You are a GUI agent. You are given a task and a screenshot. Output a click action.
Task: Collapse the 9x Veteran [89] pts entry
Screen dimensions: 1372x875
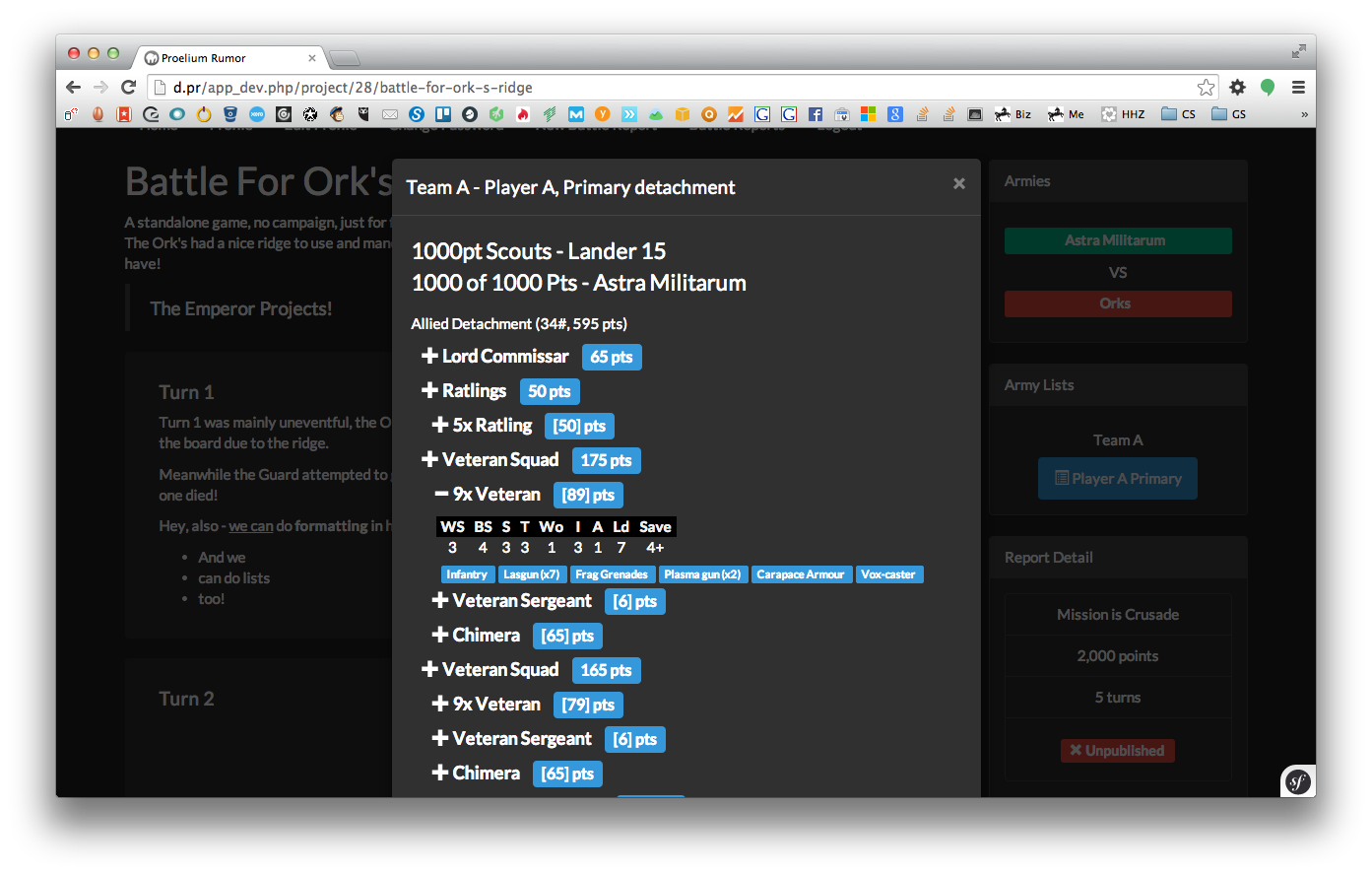pos(441,494)
